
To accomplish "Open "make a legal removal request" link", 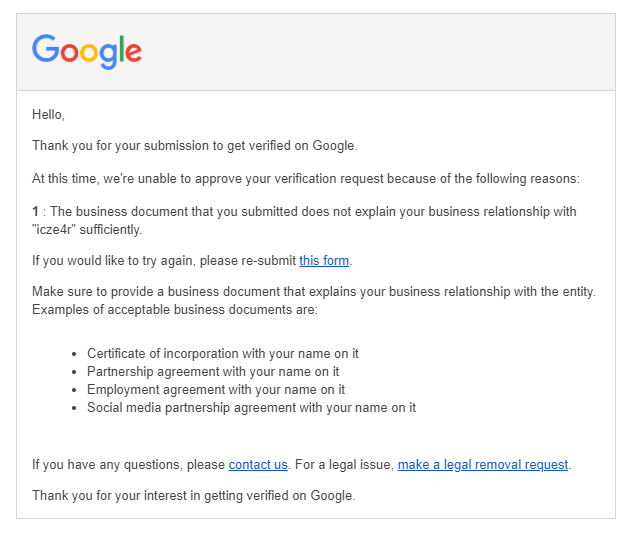I will point(483,465).
